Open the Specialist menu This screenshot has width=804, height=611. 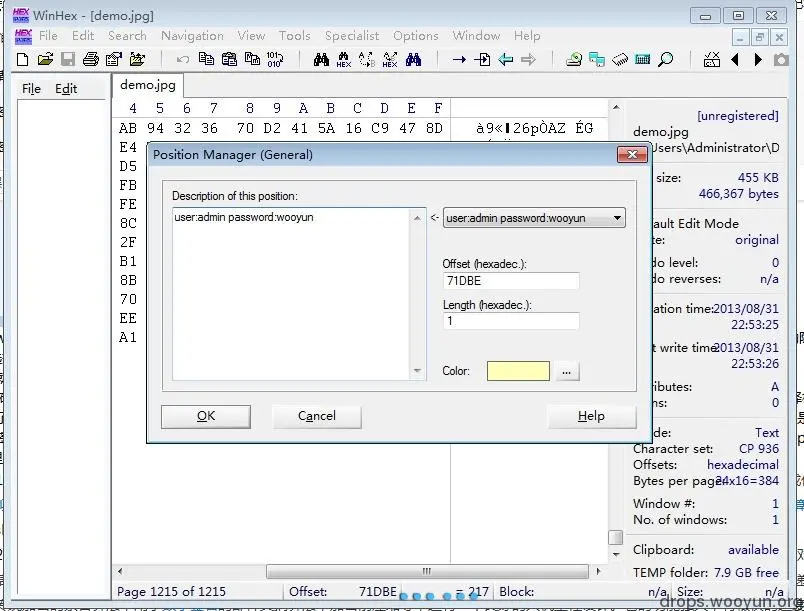352,35
